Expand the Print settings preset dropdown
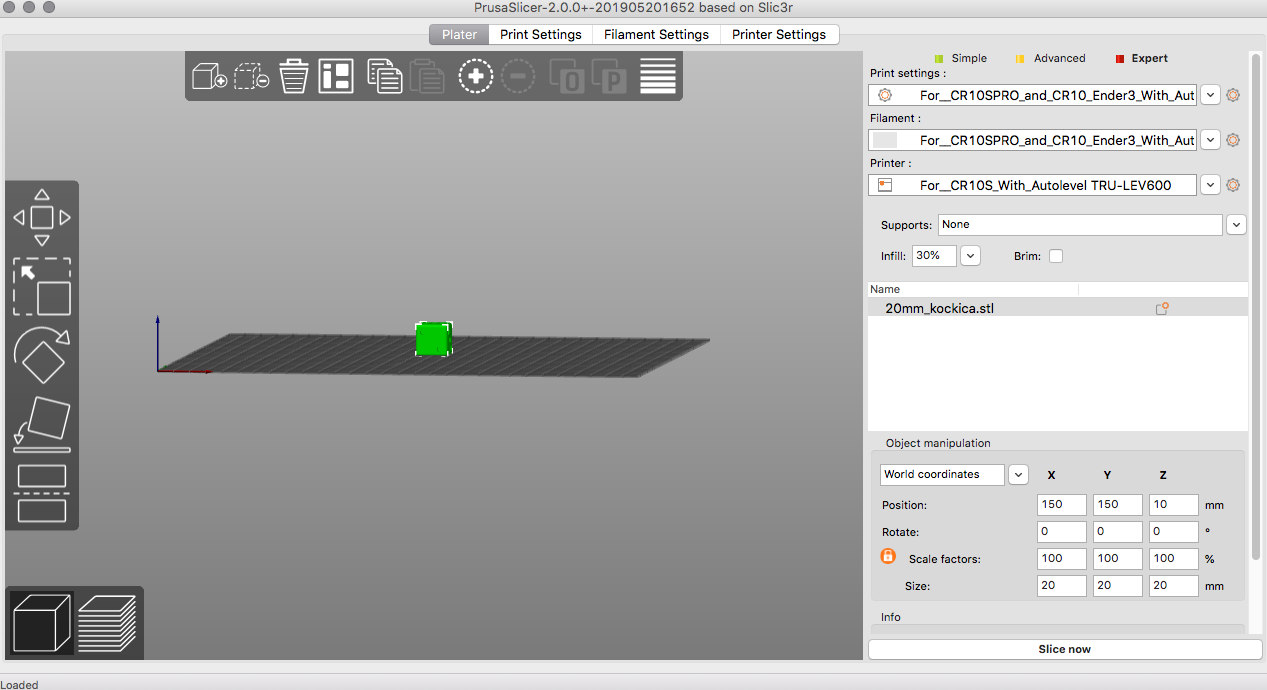Screen dimensions: 1267x690 [x=1210, y=95]
